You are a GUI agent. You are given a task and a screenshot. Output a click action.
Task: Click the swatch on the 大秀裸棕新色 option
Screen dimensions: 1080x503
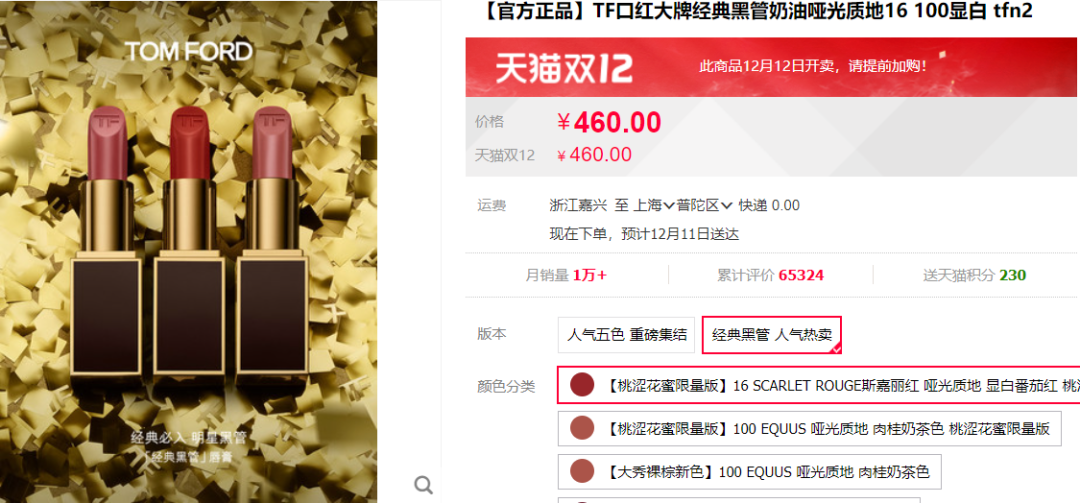point(582,472)
